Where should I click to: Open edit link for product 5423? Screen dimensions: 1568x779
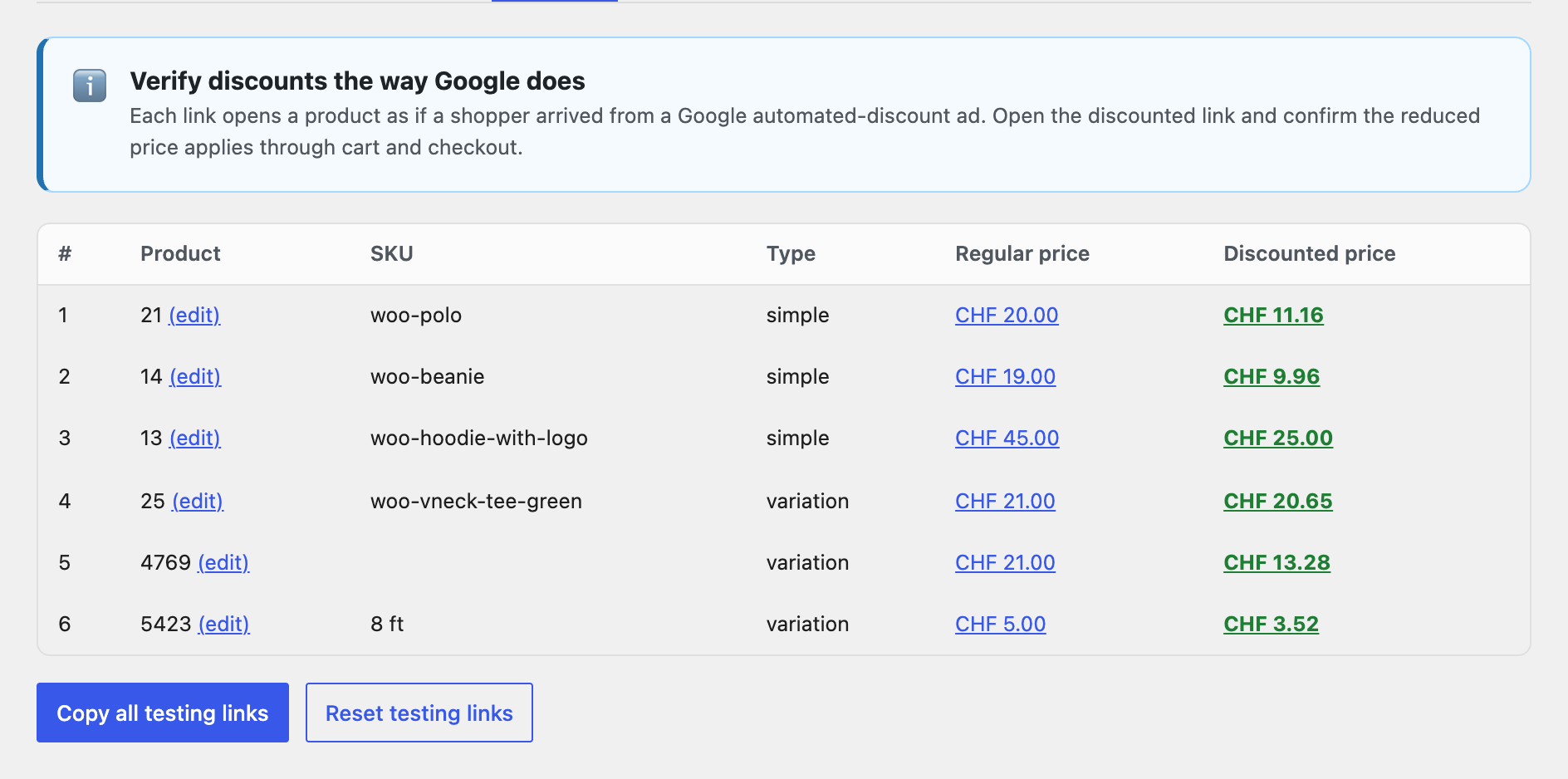(224, 625)
